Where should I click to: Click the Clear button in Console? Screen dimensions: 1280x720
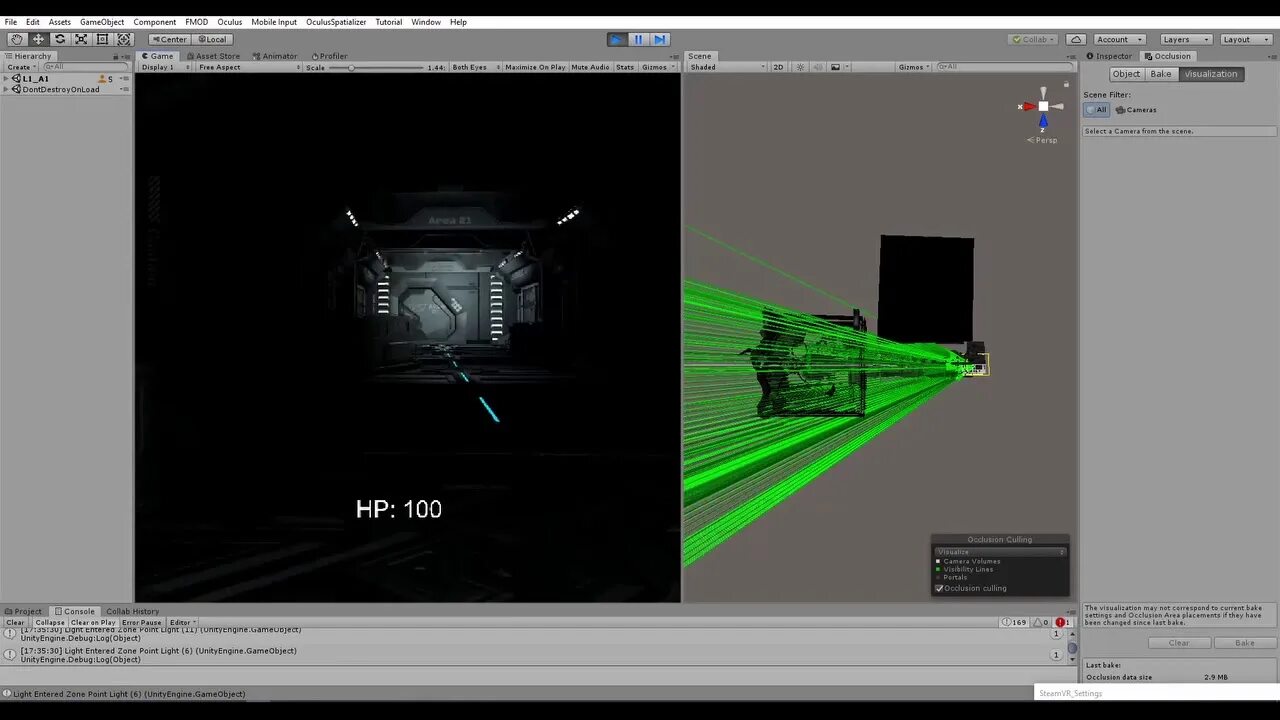pyautogui.click(x=16, y=622)
